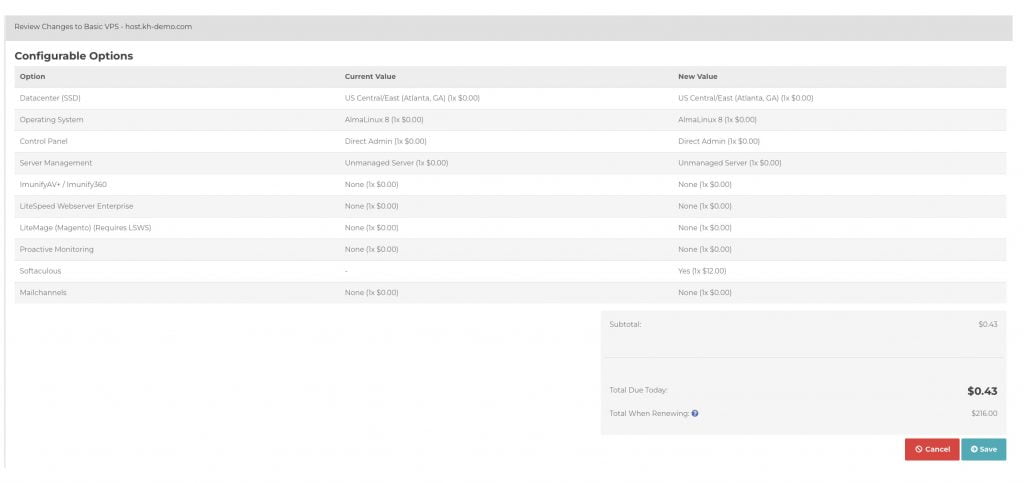Click the Total When Renewing help icon
This screenshot has height=483, width=1024.
click(x=695, y=413)
